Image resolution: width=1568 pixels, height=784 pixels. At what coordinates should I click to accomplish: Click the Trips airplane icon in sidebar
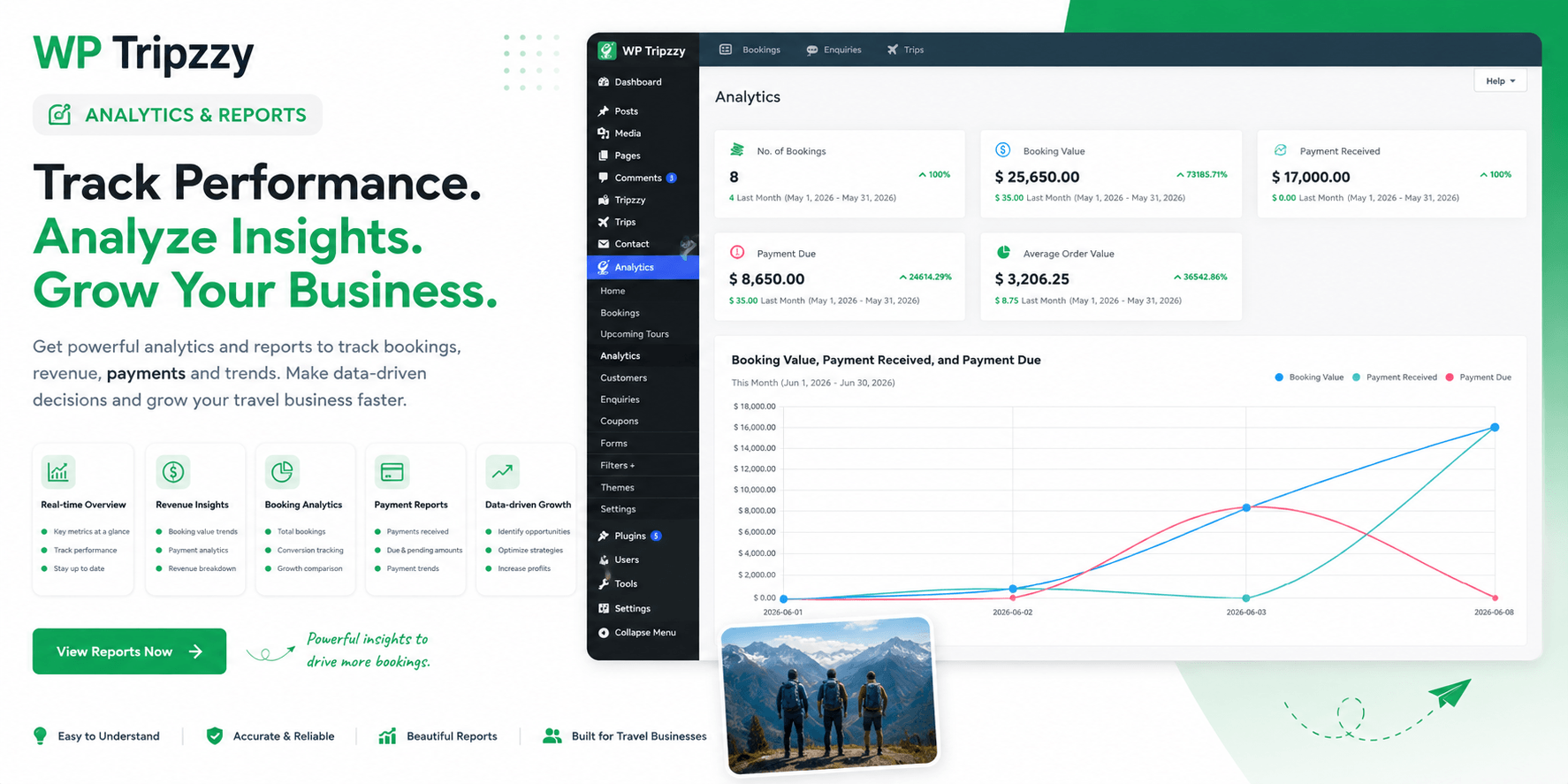604,222
